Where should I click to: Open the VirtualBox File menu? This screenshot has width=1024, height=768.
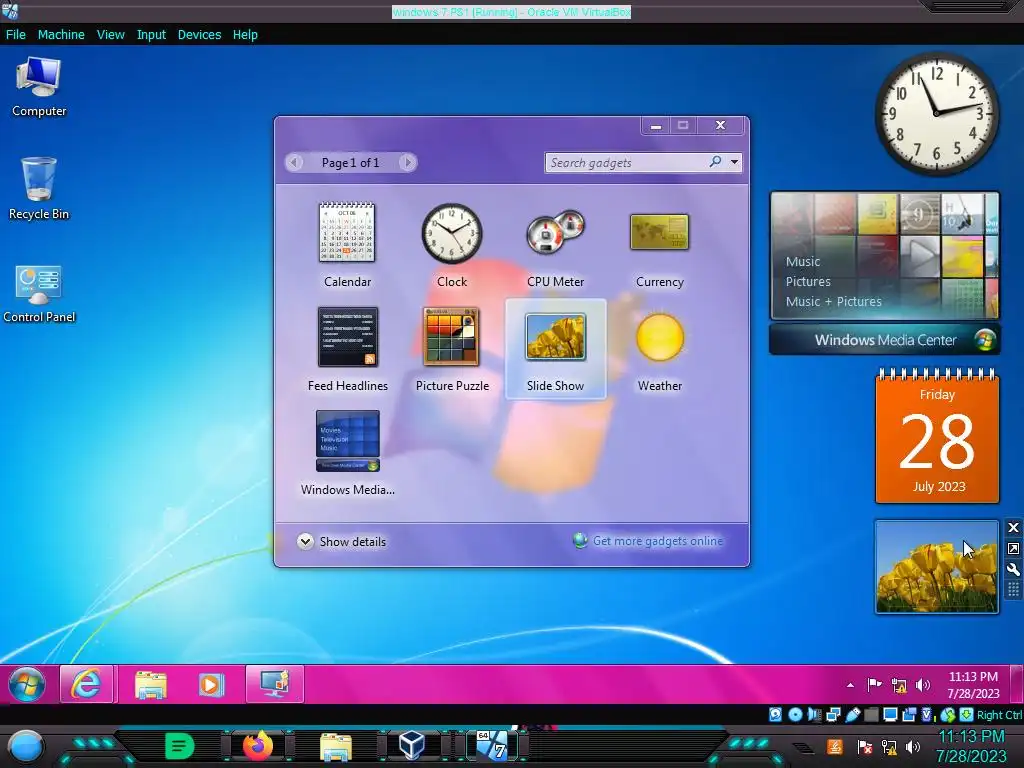tap(16, 35)
